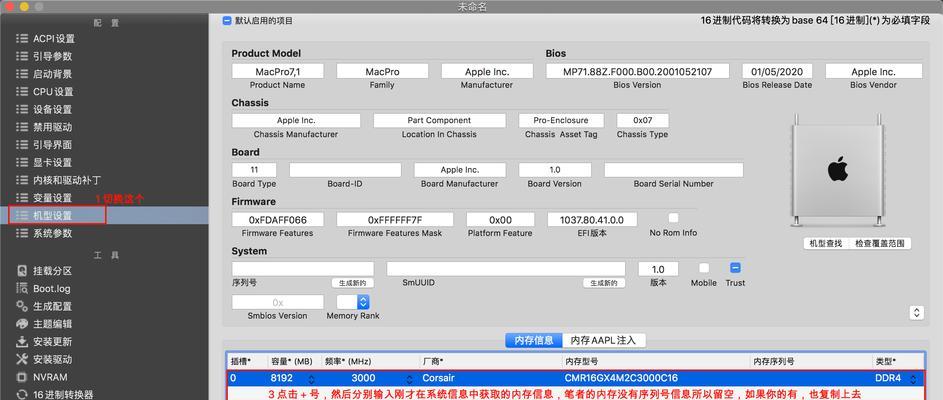Click the 禁用驱动 list icon
The height and width of the screenshot is (400, 943).
coord(22,127)
